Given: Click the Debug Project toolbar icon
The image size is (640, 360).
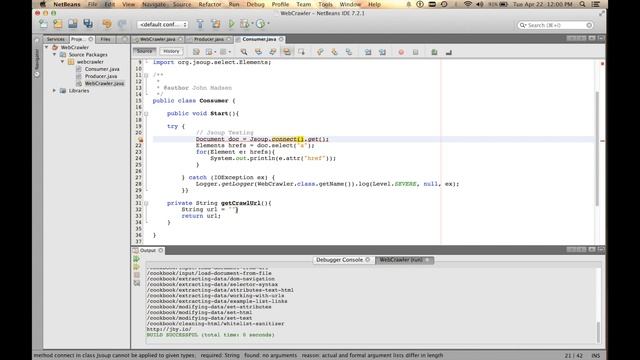Looking at the screenshot, I should (244, 24).
